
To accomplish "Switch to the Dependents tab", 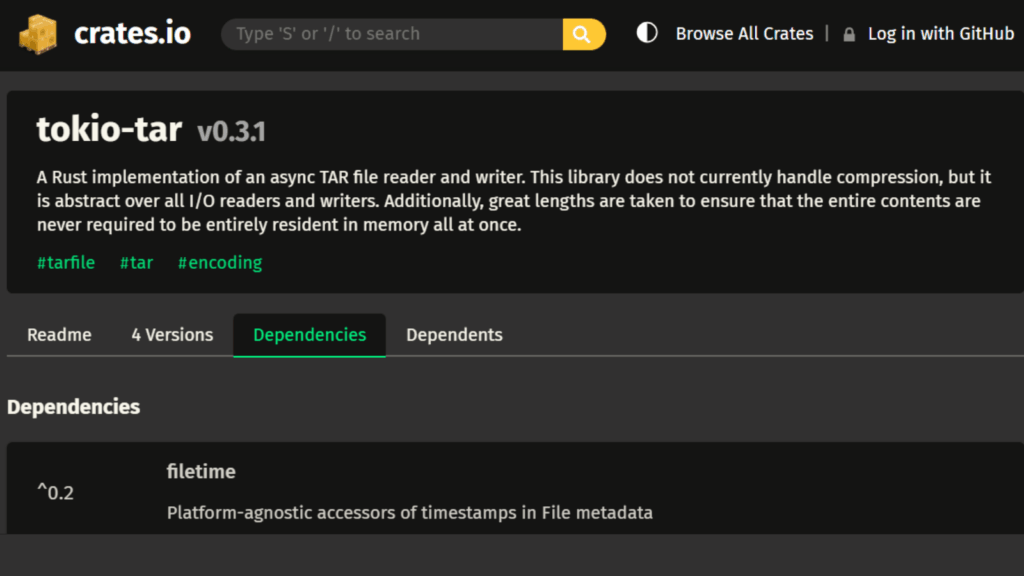I will [x=454, y=335].
